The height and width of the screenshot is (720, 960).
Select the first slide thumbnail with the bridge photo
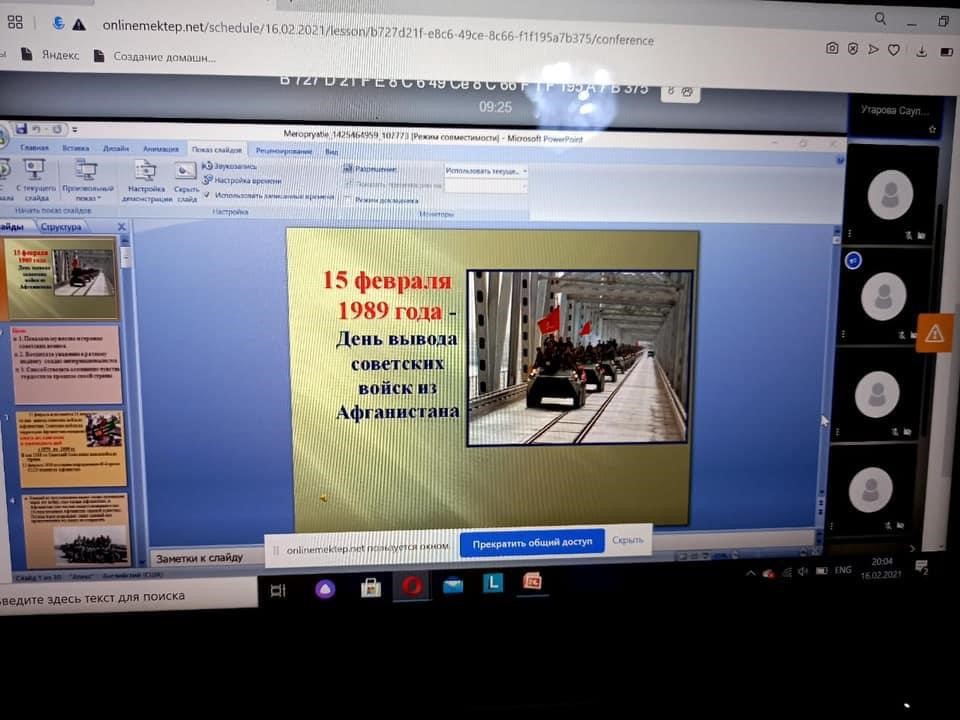61,277
